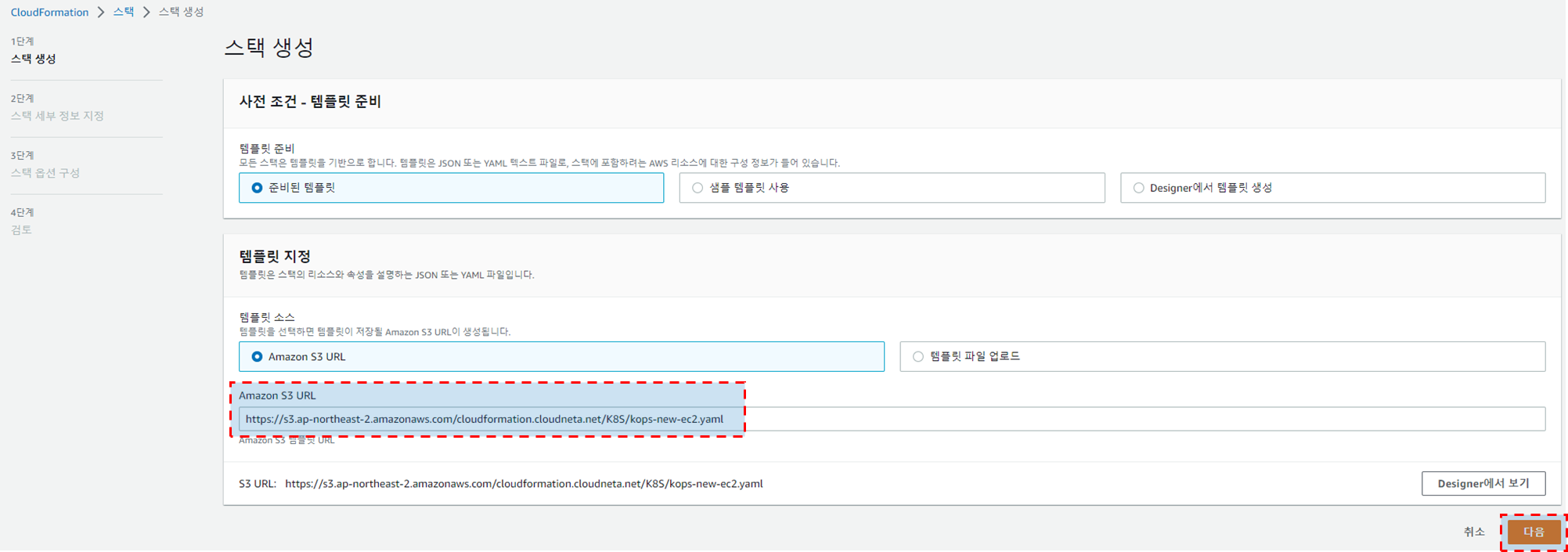The height and width of the screenshot is (552, 1568).
Task: Click the CloudFormation breadcrumb link
Action: coord(49,13)
